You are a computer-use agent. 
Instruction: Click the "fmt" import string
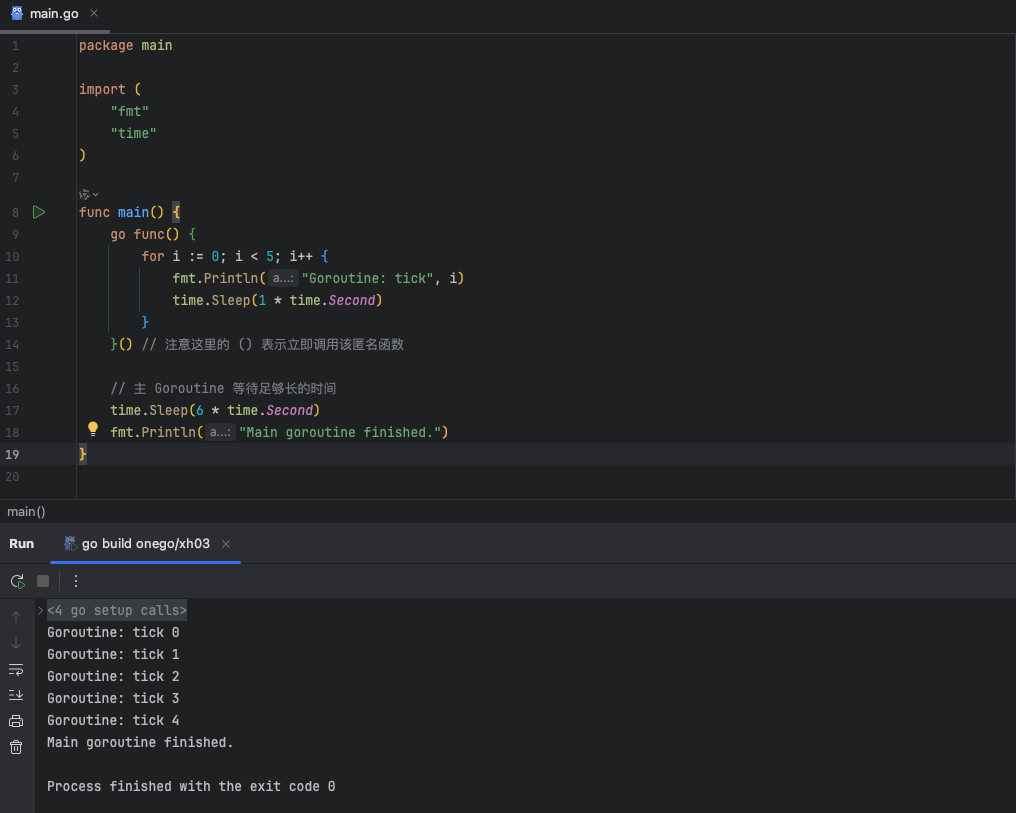coord(130,111)
